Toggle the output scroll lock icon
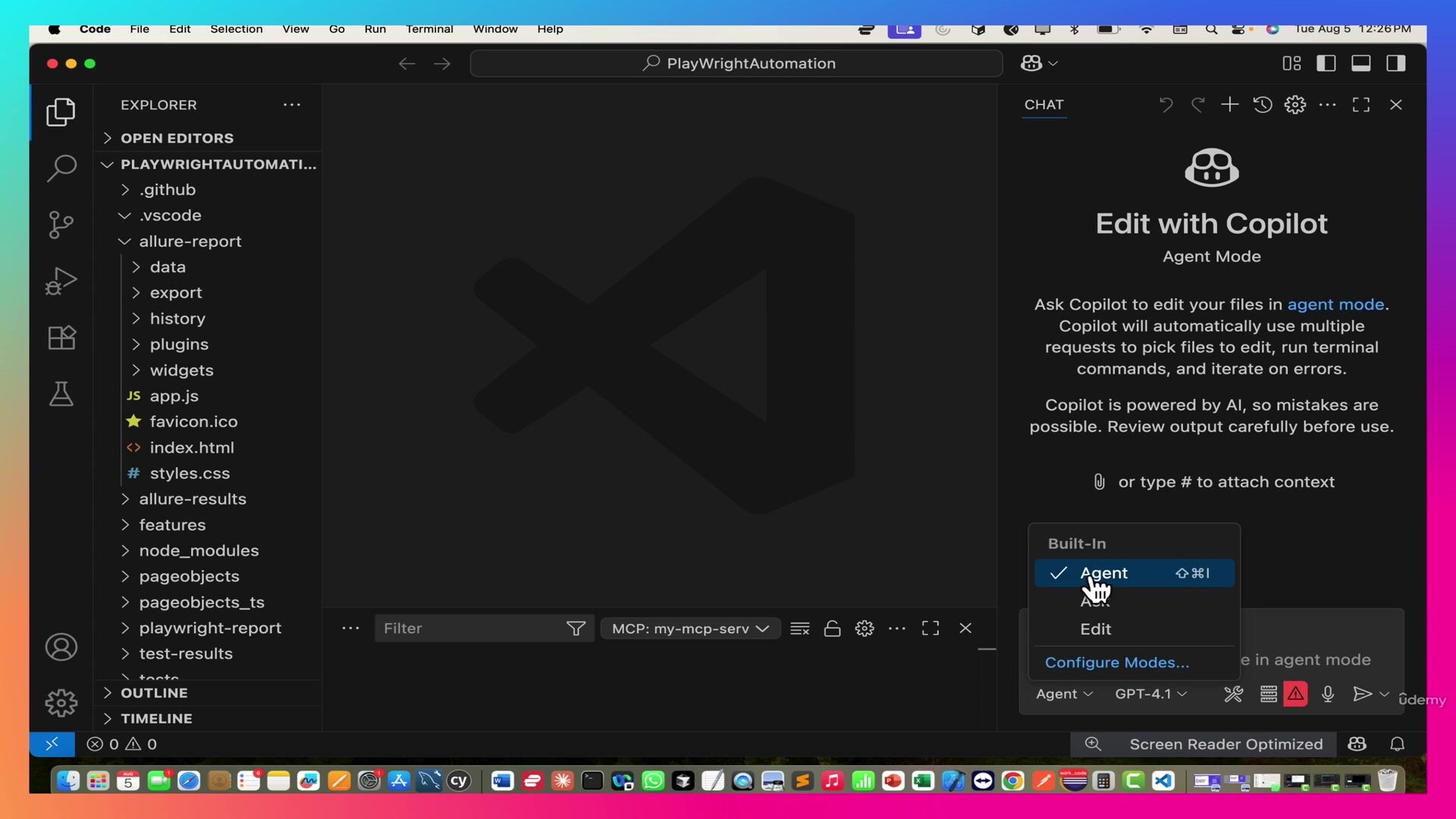 point(832,629)
